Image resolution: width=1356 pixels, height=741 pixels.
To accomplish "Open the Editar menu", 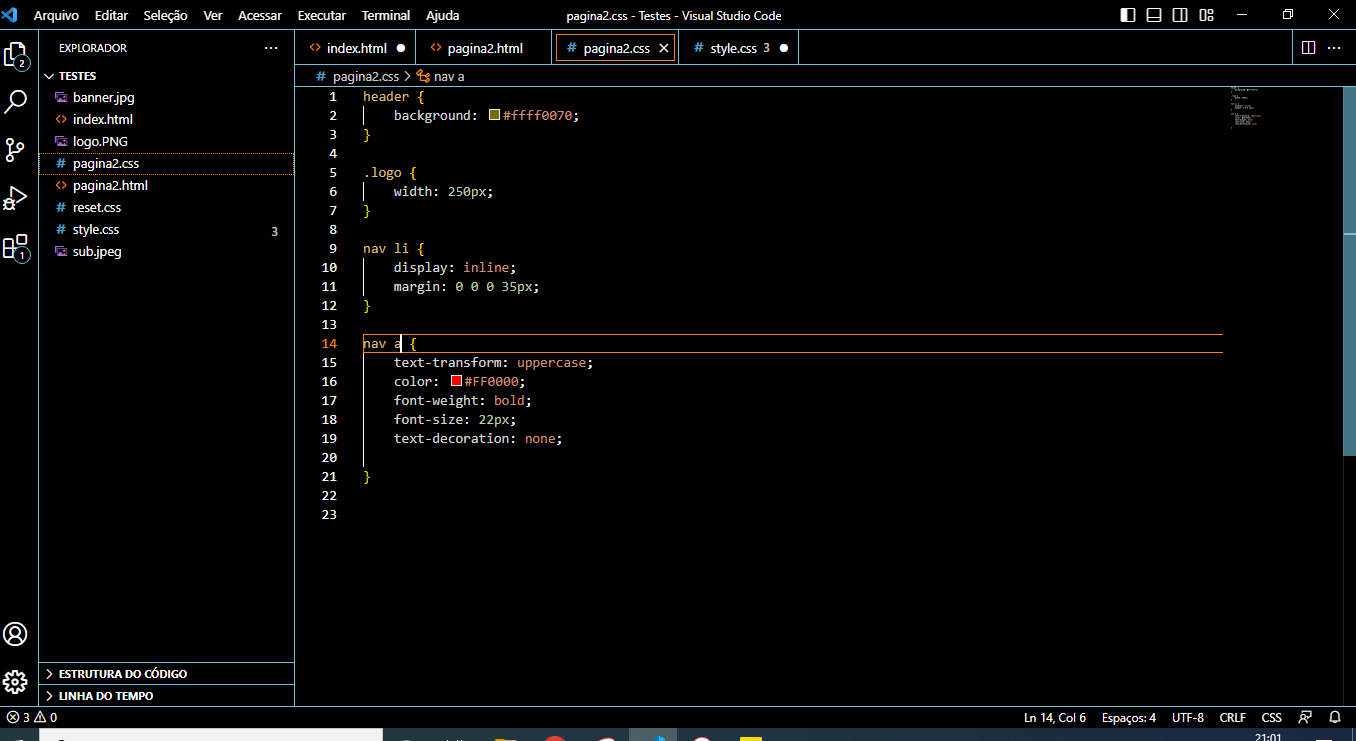I will tap(111, 15).
